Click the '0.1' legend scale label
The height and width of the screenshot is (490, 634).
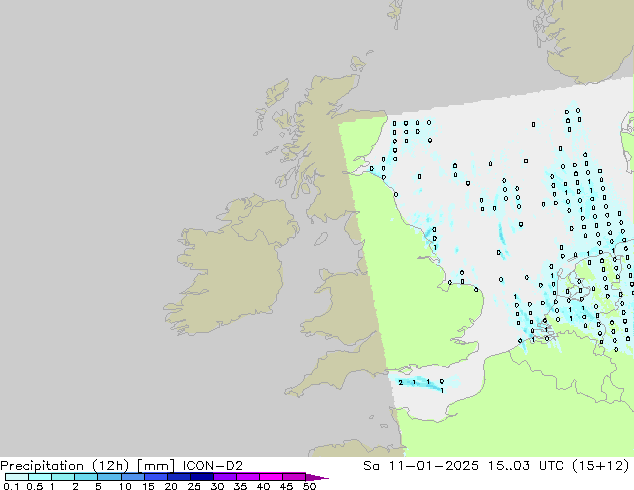tap(11, 486)
